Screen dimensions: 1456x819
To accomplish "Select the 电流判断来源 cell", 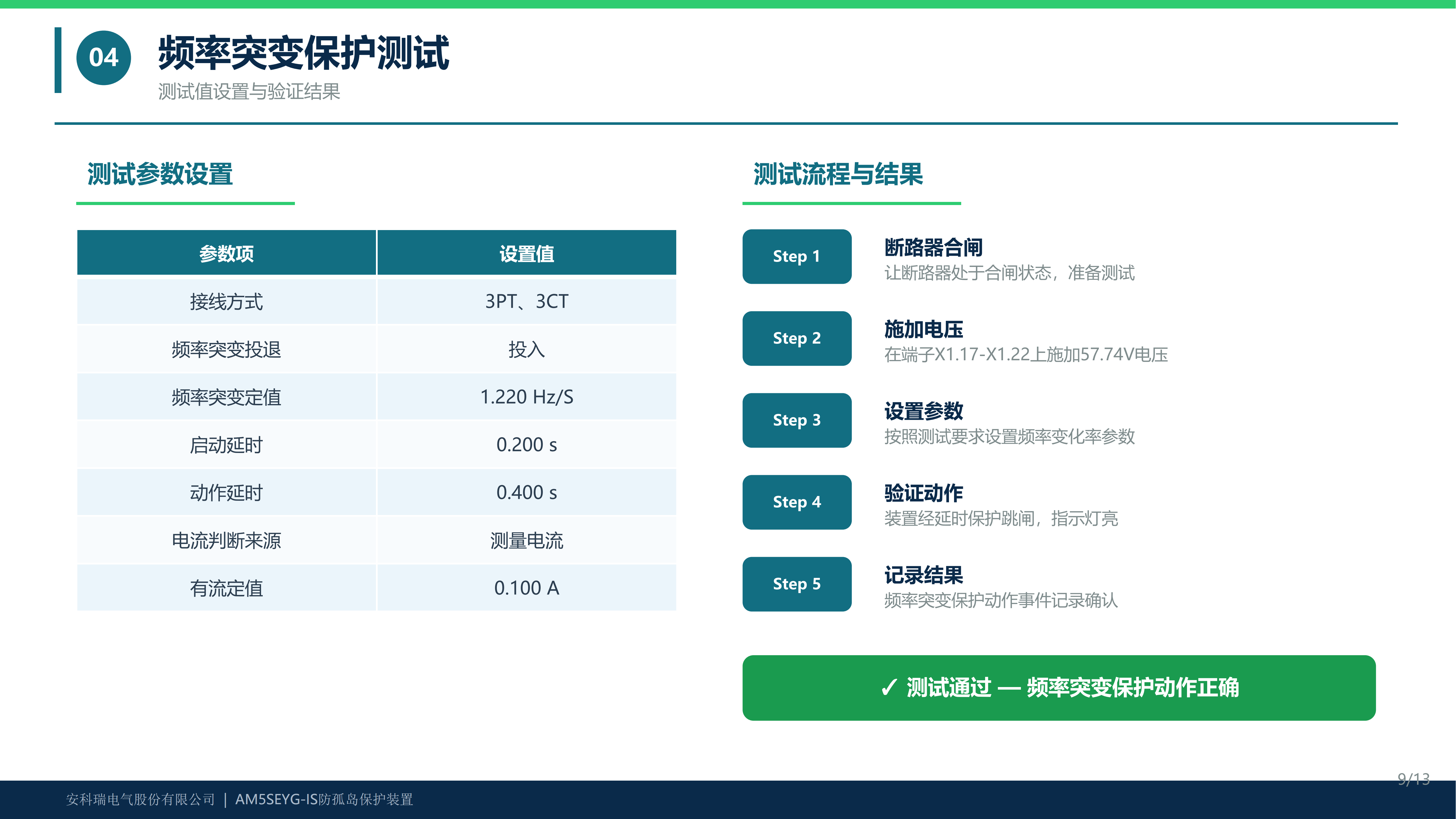I will (227, 540).
